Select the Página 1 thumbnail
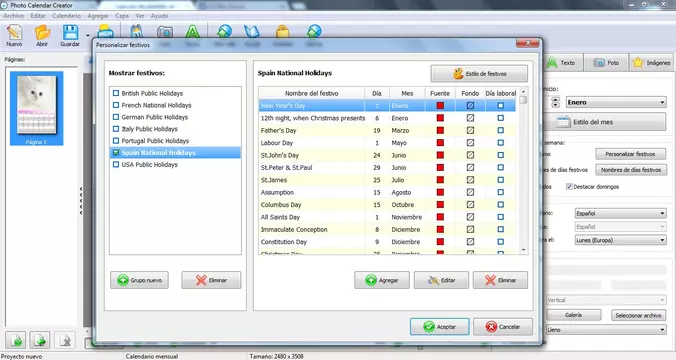676x360 pixels. tap(36, 108)
